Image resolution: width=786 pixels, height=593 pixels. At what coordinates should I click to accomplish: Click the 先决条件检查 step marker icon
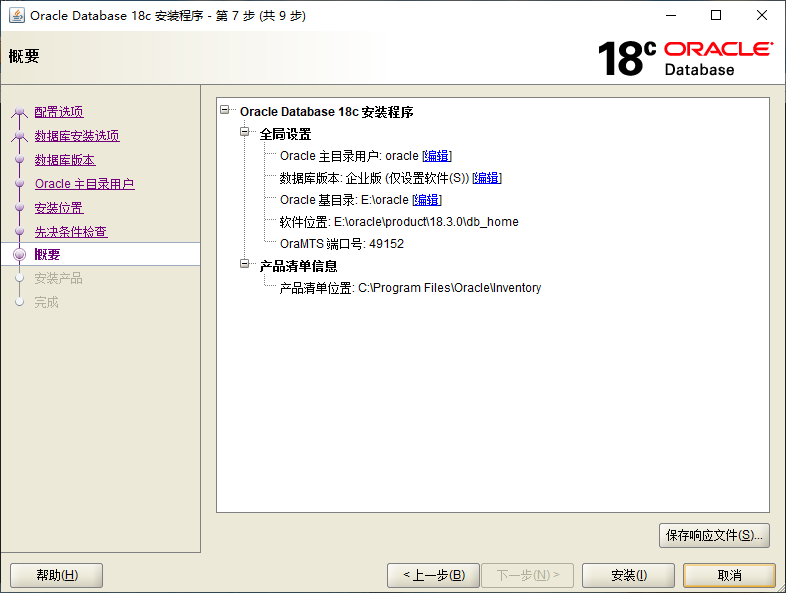coord(20,232)
